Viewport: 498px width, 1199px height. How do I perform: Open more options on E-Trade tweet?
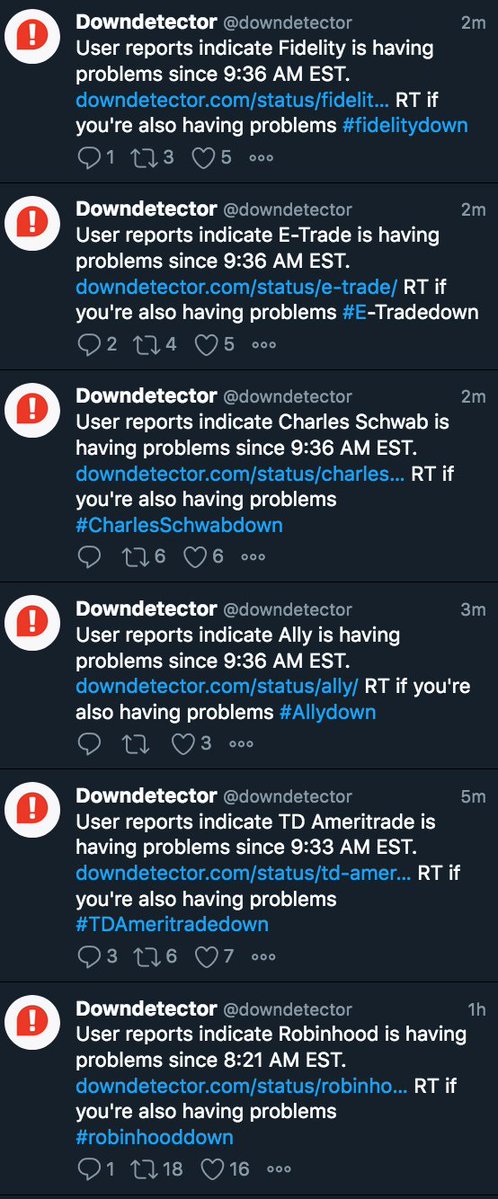coord(264,345)
